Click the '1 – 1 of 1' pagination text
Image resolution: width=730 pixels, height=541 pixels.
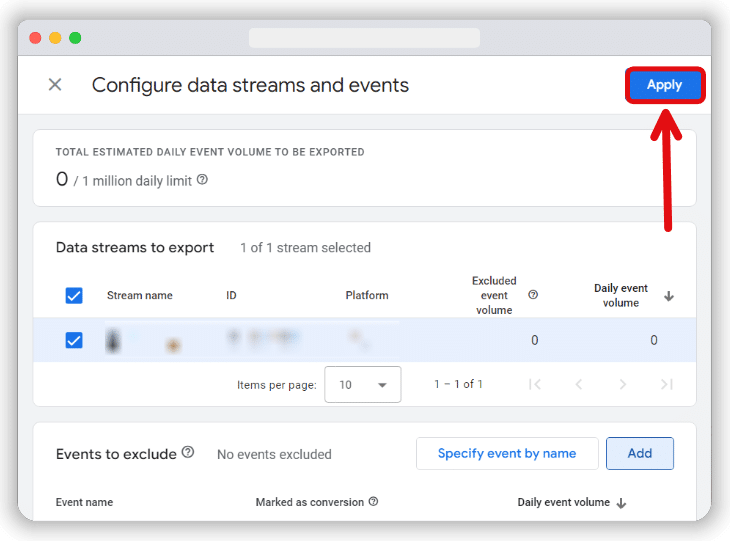click(459, 384)
